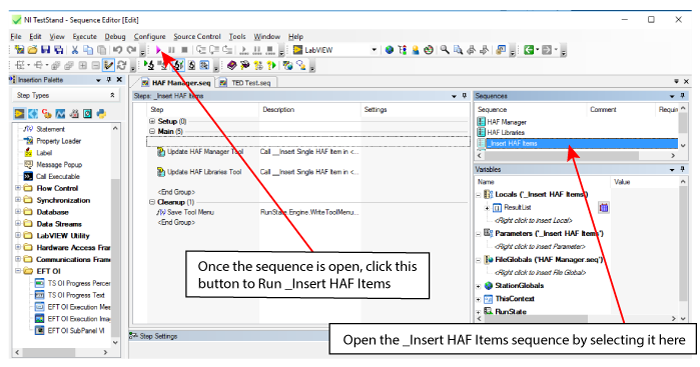Click the Save floppy disk icon
700x367 pixels.
[45, 50]
